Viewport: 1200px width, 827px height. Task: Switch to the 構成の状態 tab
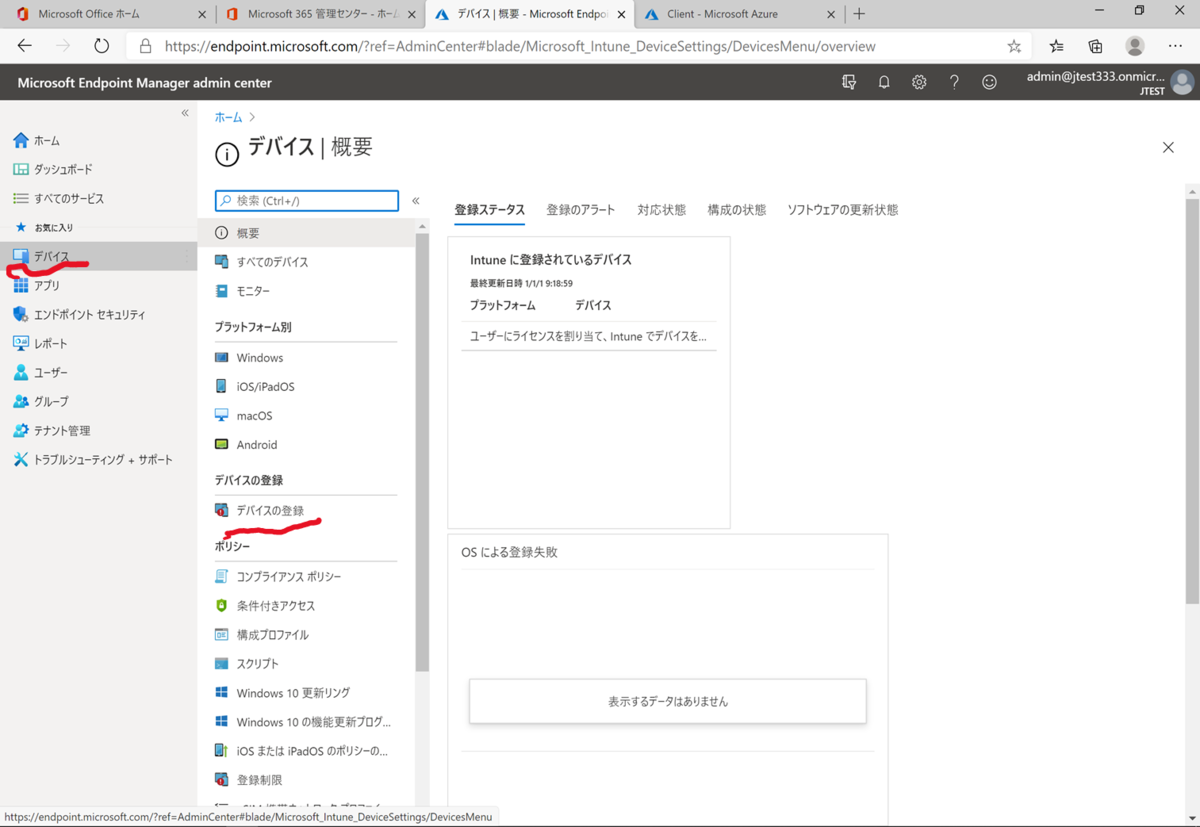pyautogui.click(x=737, y=210)
